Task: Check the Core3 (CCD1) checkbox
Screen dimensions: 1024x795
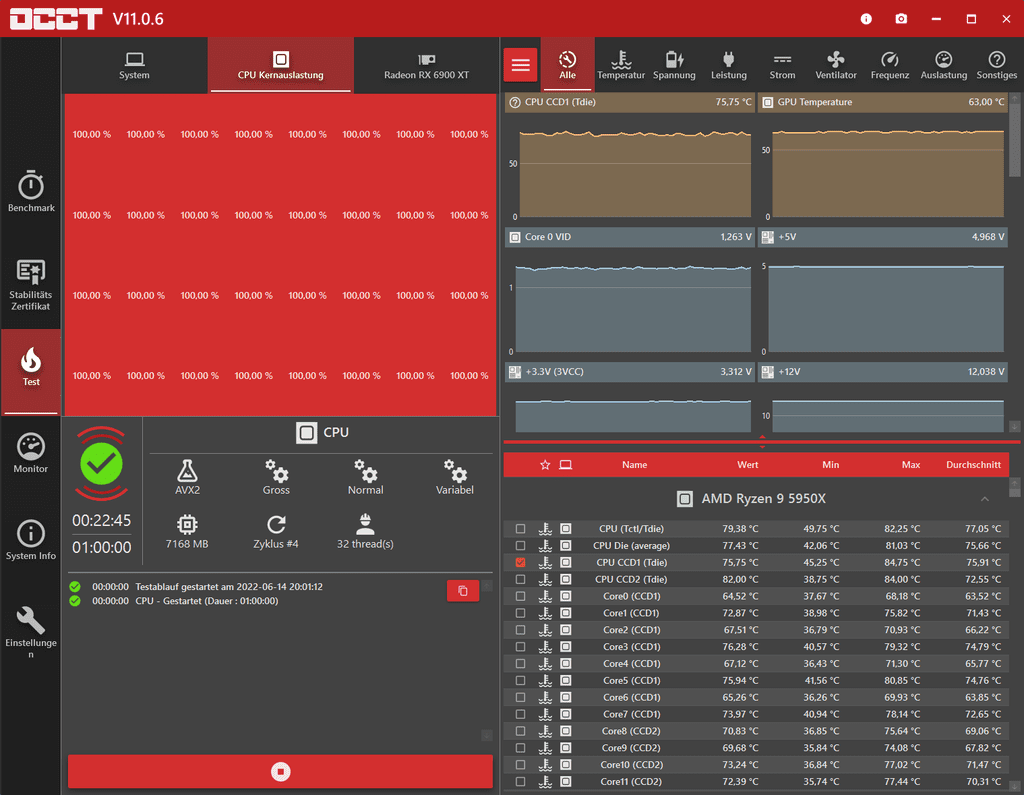Action: click(x=520, y=647)
